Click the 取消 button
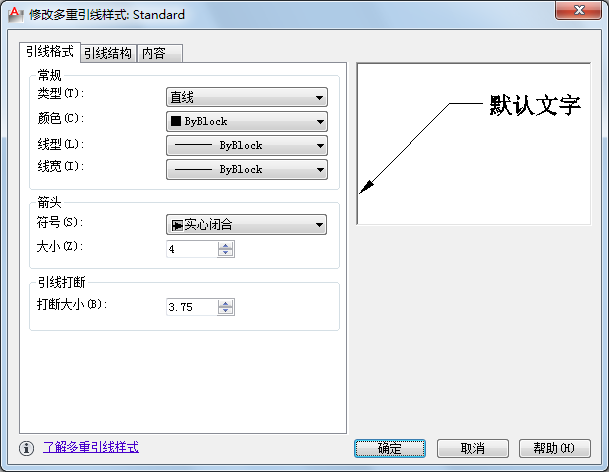This screenshot has height=472, width=609. coord(473,448)
